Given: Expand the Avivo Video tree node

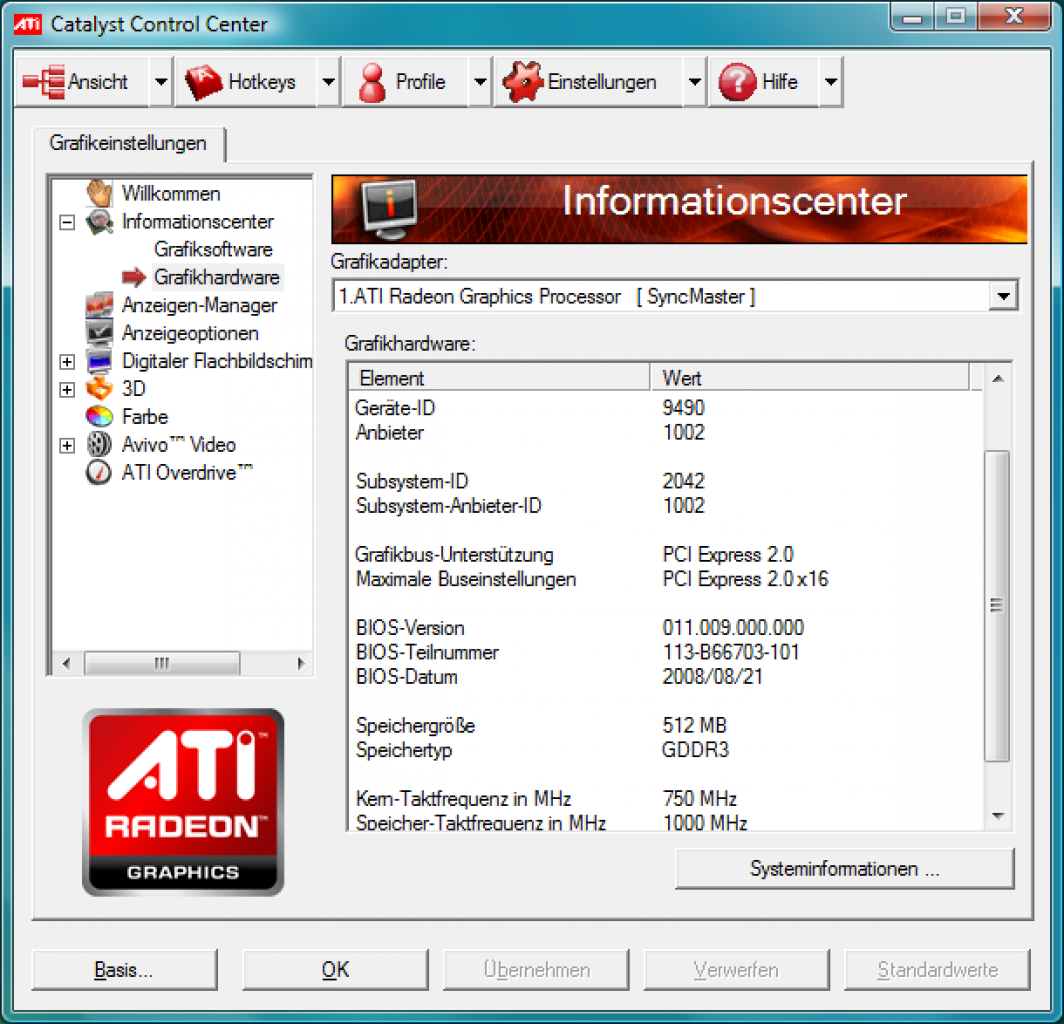Looking at the screenshot, I should click(67, 445).
